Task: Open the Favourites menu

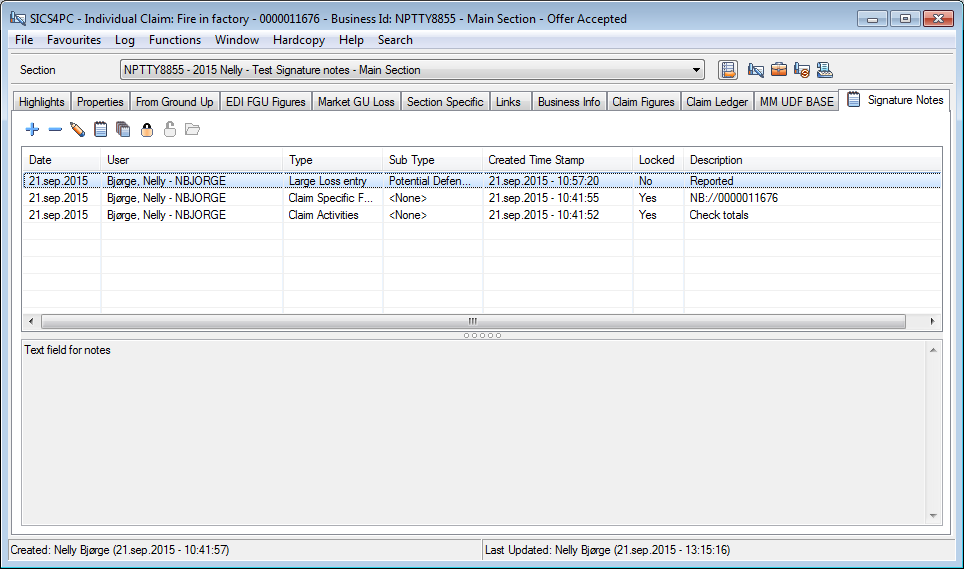Action: click(x=74, y=40)
